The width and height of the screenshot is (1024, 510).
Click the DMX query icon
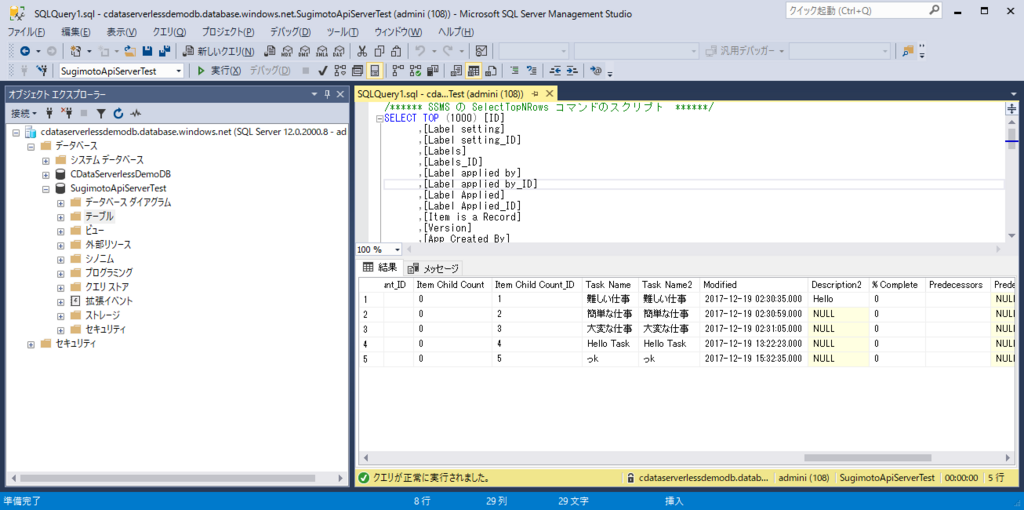tap(304, 51)
